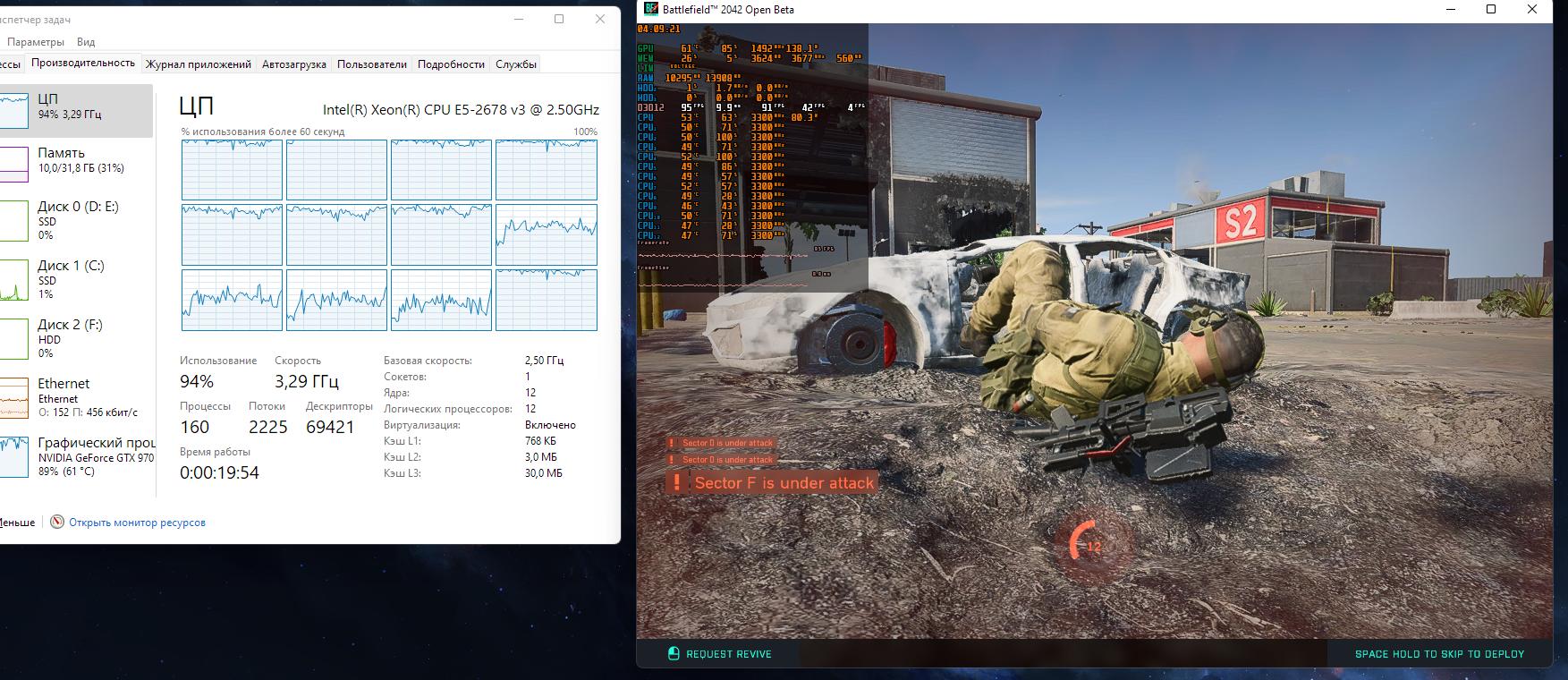
Task: Click the Intel Xeon E5-2678 v3 processor name
Action: coord(461,110)
